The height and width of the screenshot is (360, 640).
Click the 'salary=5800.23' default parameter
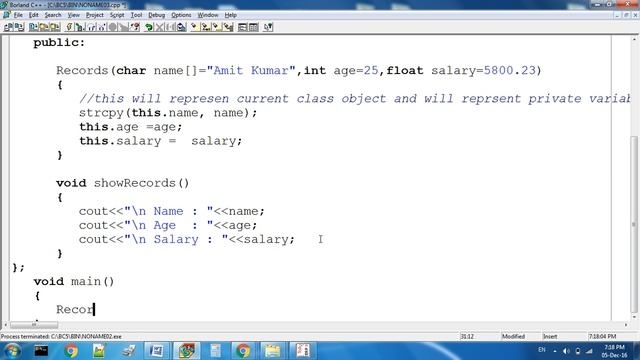tap(483, 71)
